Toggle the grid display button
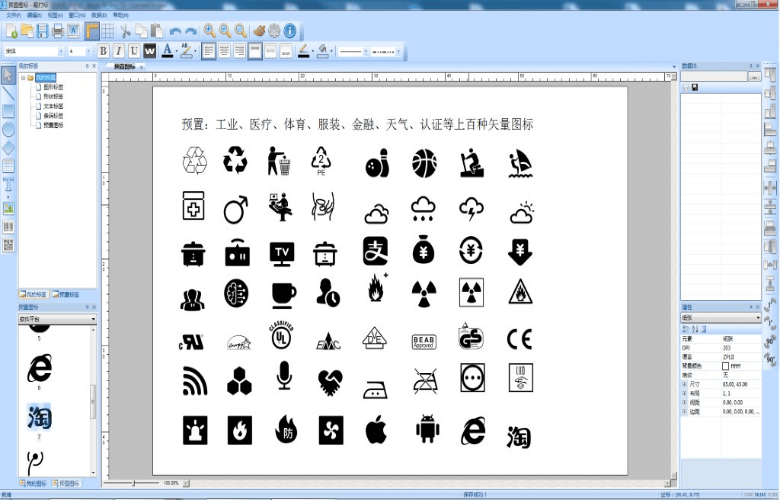The height and width of the screenshot is (500, 780). pyautogui.click(x=107, y=31)
